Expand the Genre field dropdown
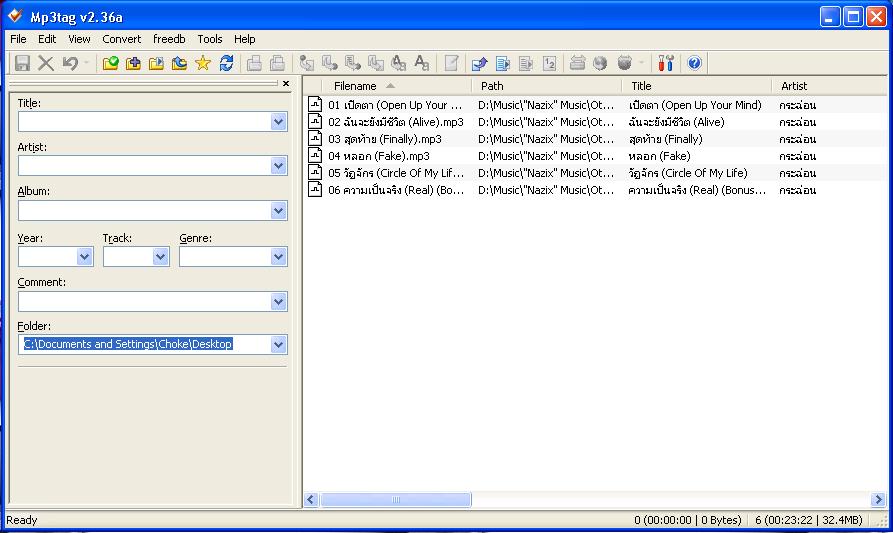The width and height of the screenshot is (893, 533). [x=278, y=256]
